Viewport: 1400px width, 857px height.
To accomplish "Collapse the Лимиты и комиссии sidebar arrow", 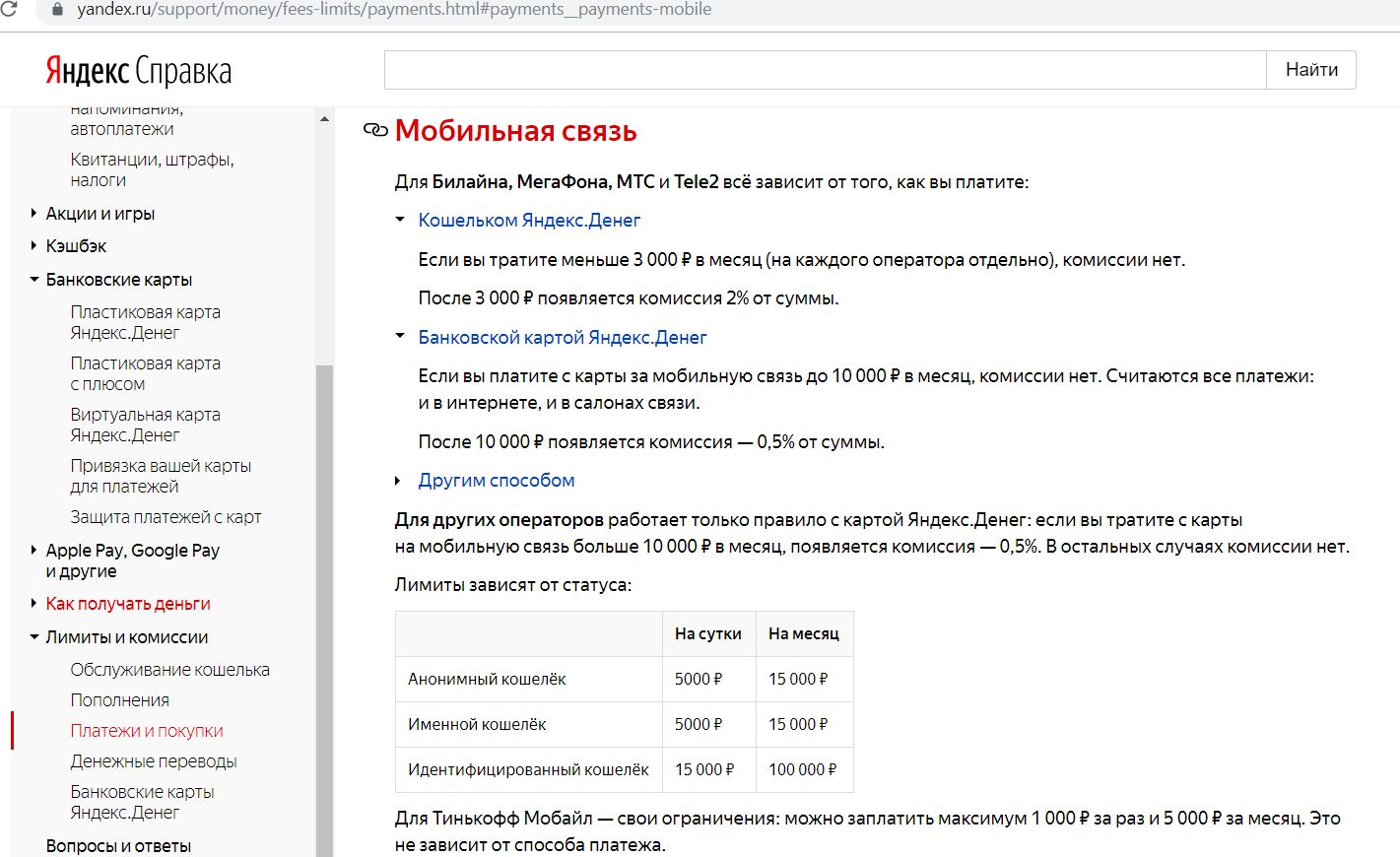I will tap(34, 637).
